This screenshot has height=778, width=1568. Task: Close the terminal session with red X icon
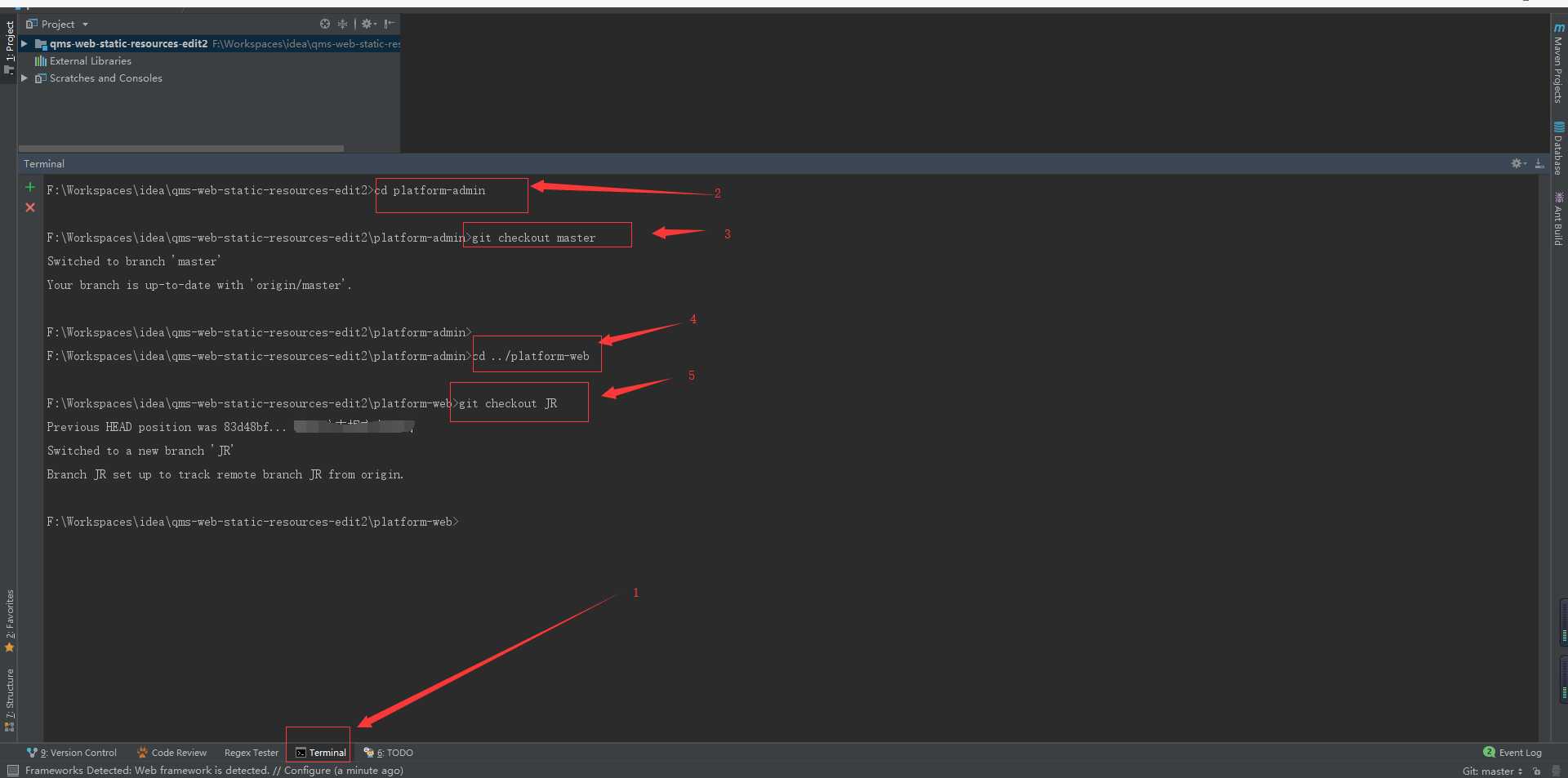click(x=30, y=207)
